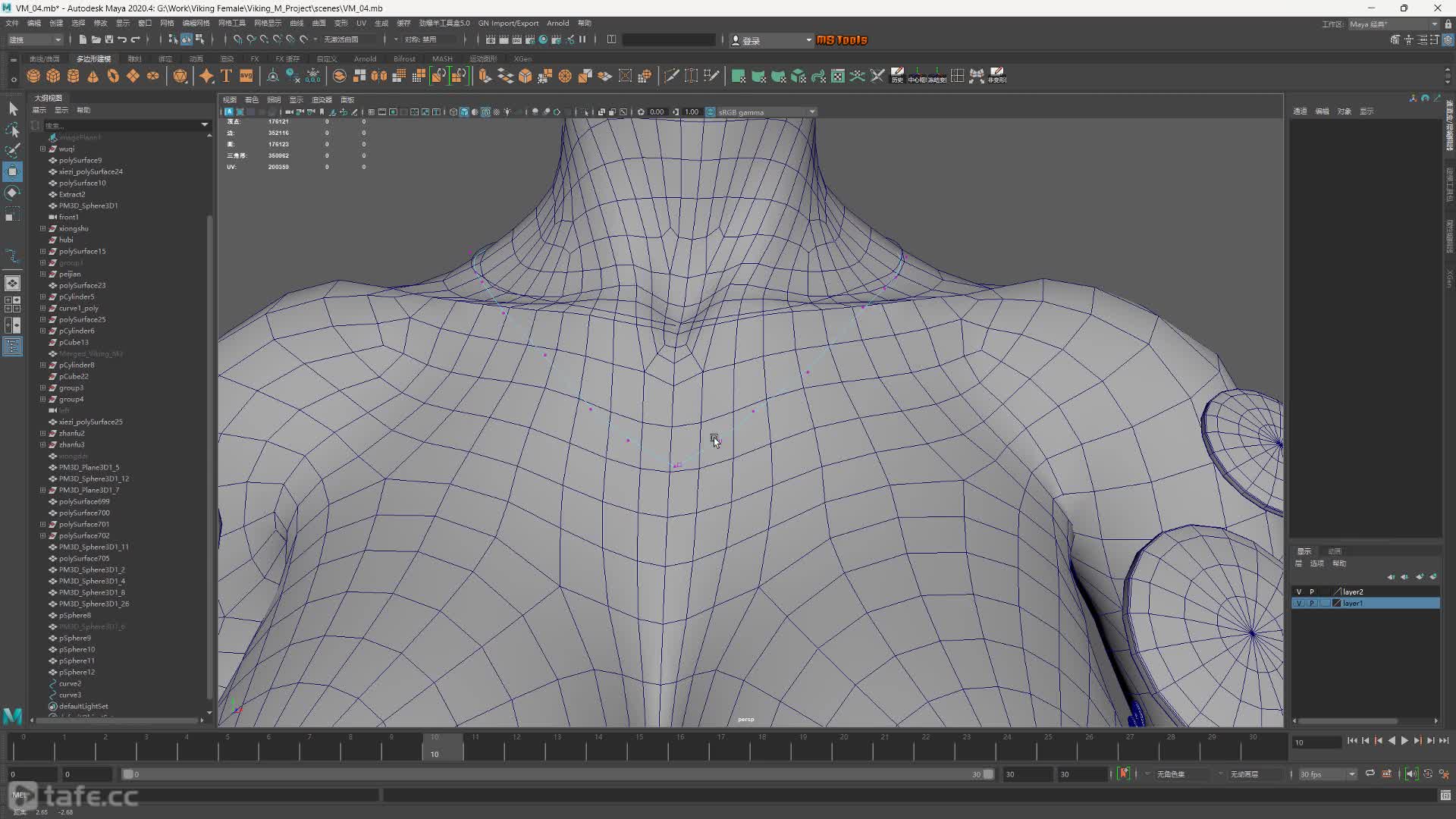This screenshot has height=819, width=1456.
Task: Expand the zhanfu2 node in outliner
Action: point(42,433)
